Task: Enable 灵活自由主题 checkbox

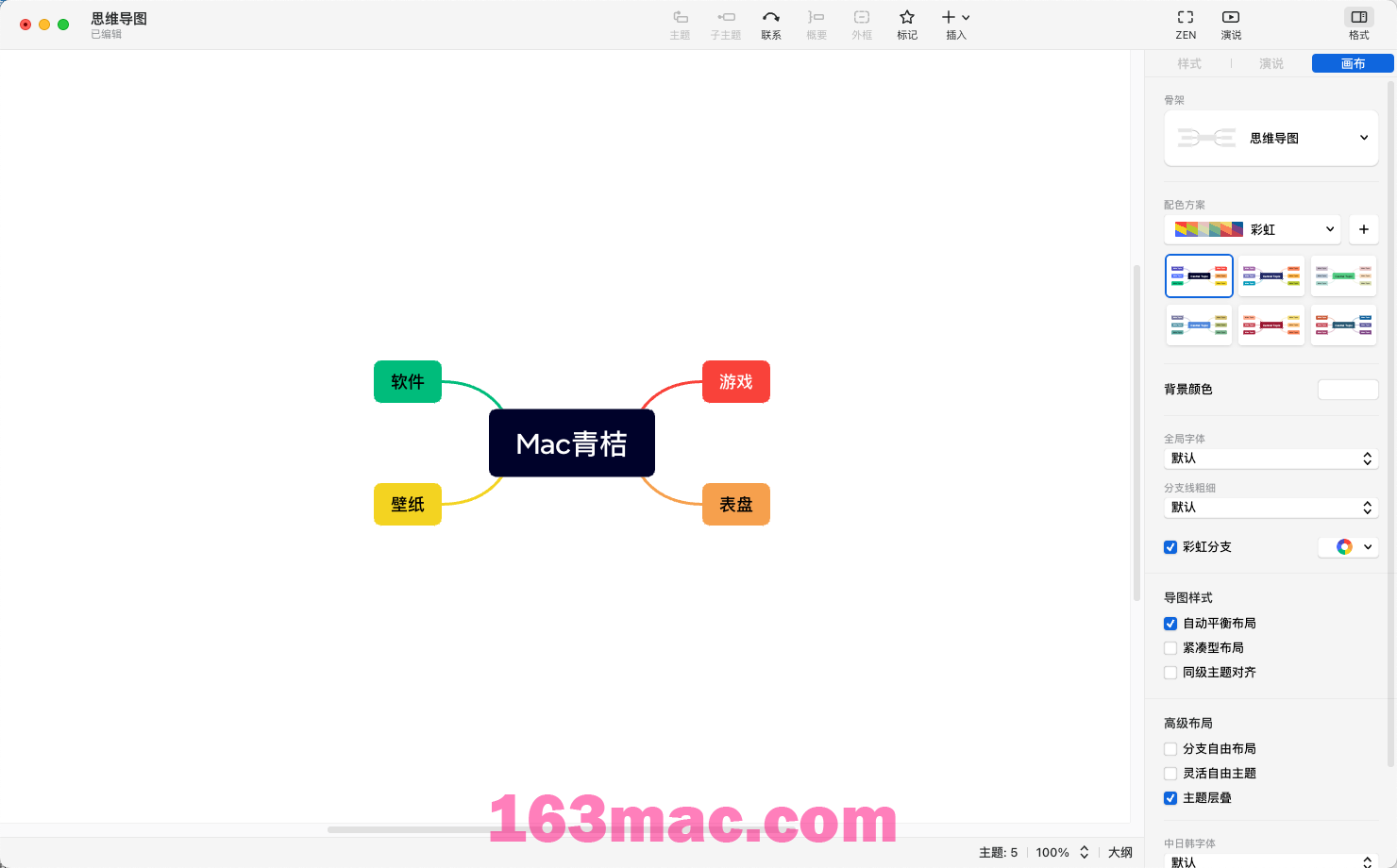Action: (x=1170, y=774)
